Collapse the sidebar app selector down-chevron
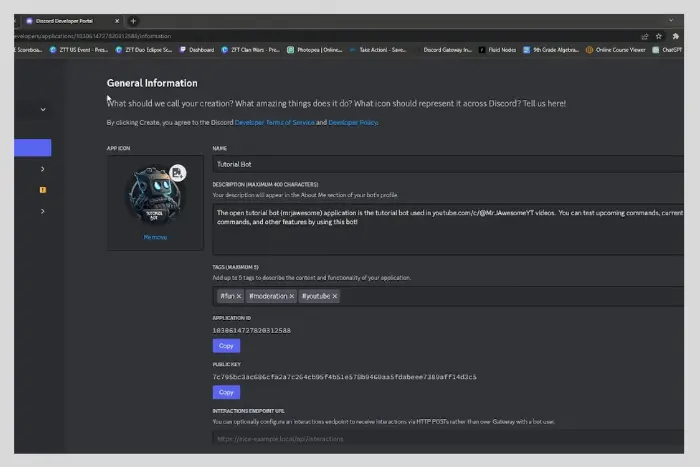Image resolution: width=700 pixels, height=467 pixels. pyautogui.click(x=43, y=109)
